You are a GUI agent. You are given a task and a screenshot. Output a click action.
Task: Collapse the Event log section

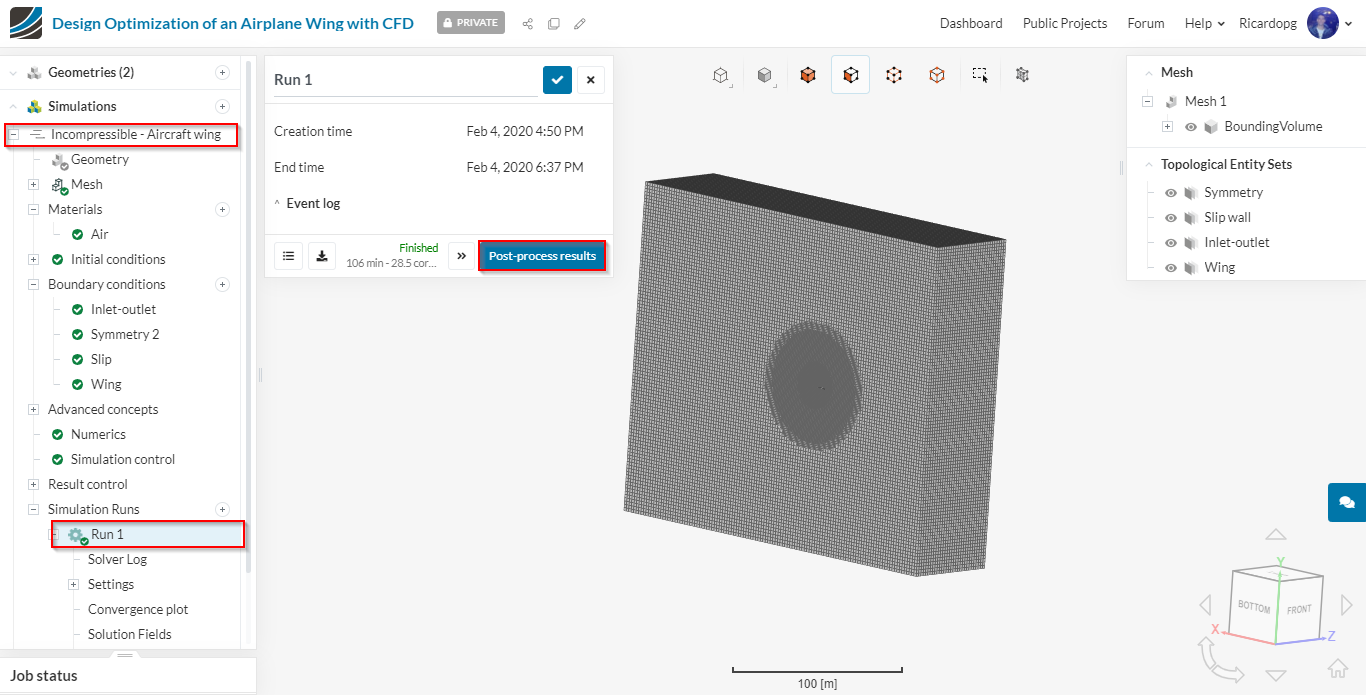coord(277,203)
